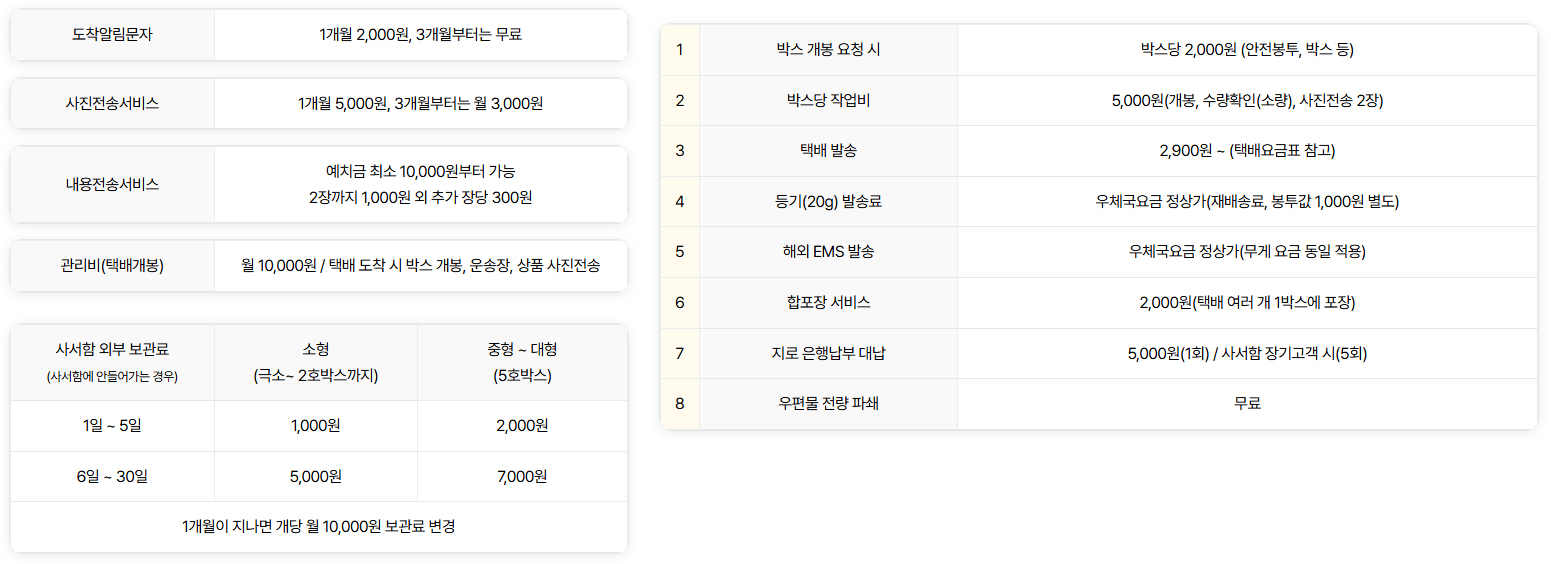Click the '1일 ~ 5일' row label
Viewport: 1551px width, 564px height.
click(x=112, y=426)
